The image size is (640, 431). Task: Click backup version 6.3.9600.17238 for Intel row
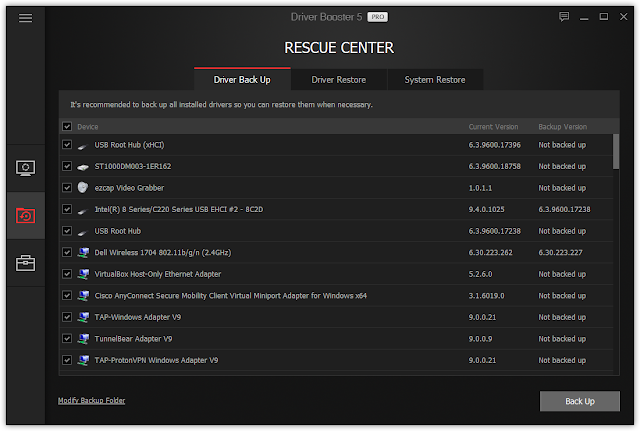(x=564, y=210)
